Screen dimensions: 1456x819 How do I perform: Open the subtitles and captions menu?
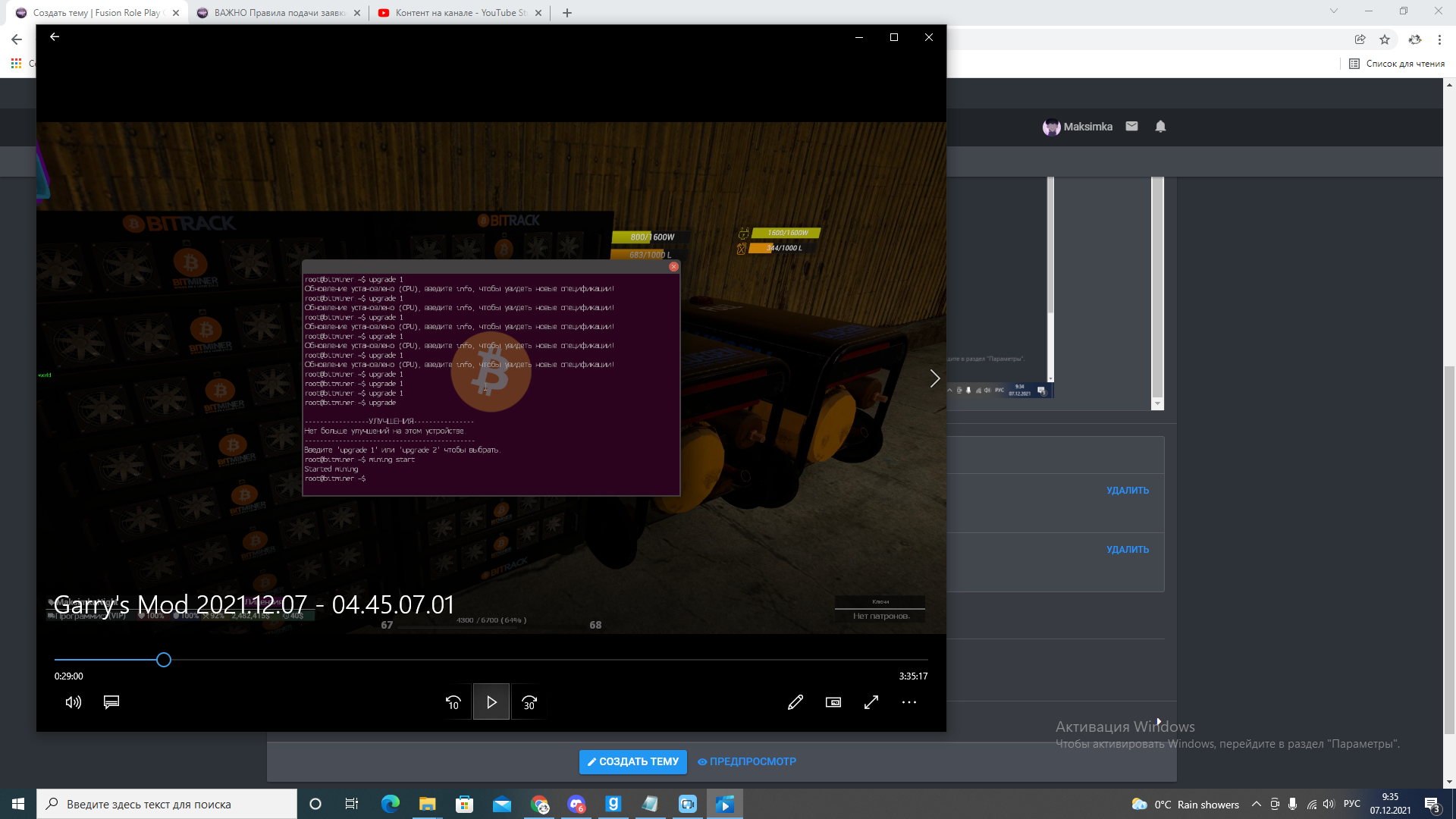[111, 702]
